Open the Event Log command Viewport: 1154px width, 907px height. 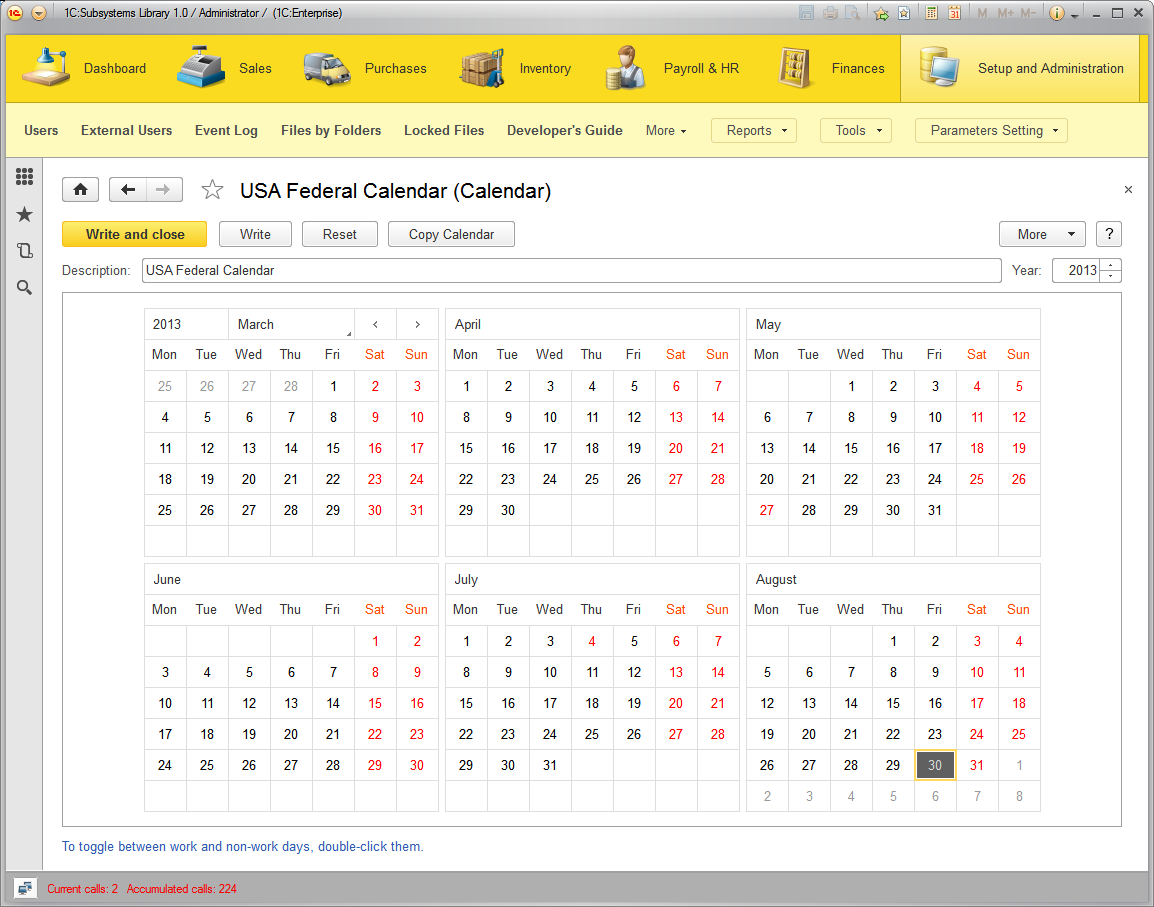226,130
